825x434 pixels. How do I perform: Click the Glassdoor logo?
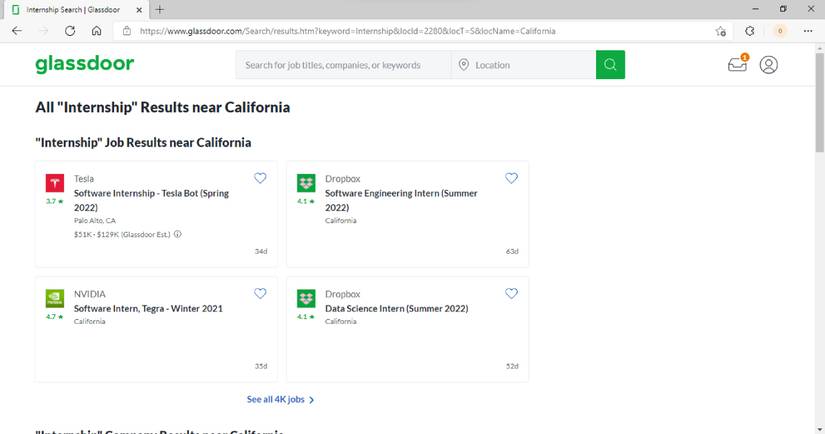point(85,64)
